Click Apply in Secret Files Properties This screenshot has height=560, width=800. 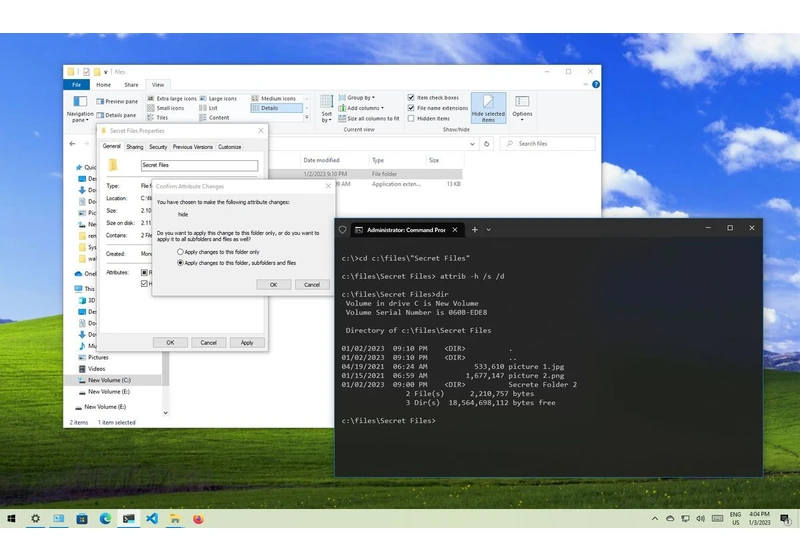click(x=247, y=343)
